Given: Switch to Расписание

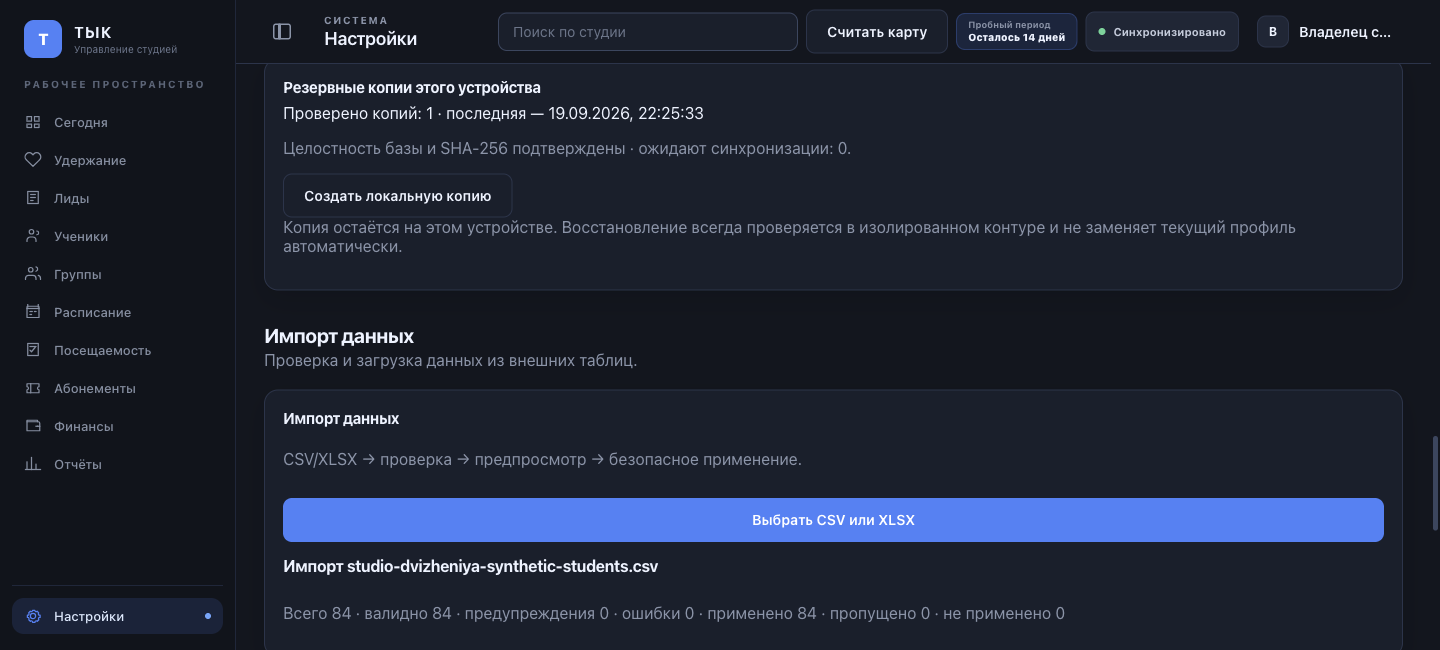Looking at the screenshot, I should pyautogui.click(x=117, y=312).
